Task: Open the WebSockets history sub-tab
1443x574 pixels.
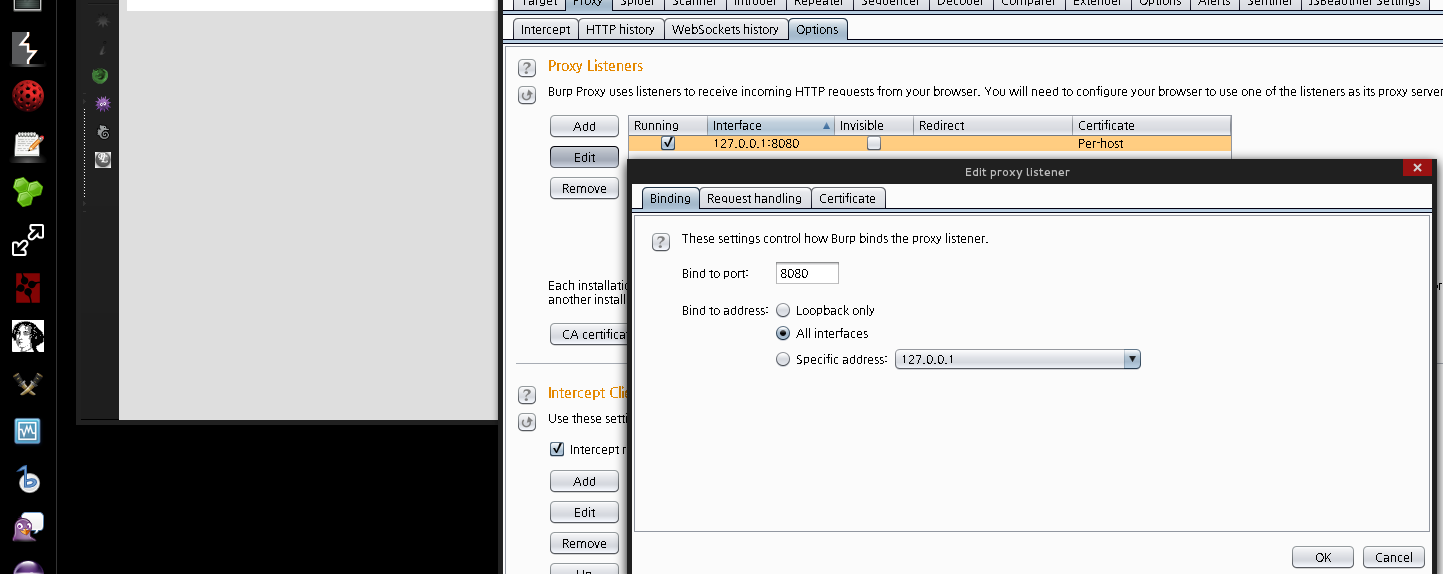Action: (x=725, y=30)
